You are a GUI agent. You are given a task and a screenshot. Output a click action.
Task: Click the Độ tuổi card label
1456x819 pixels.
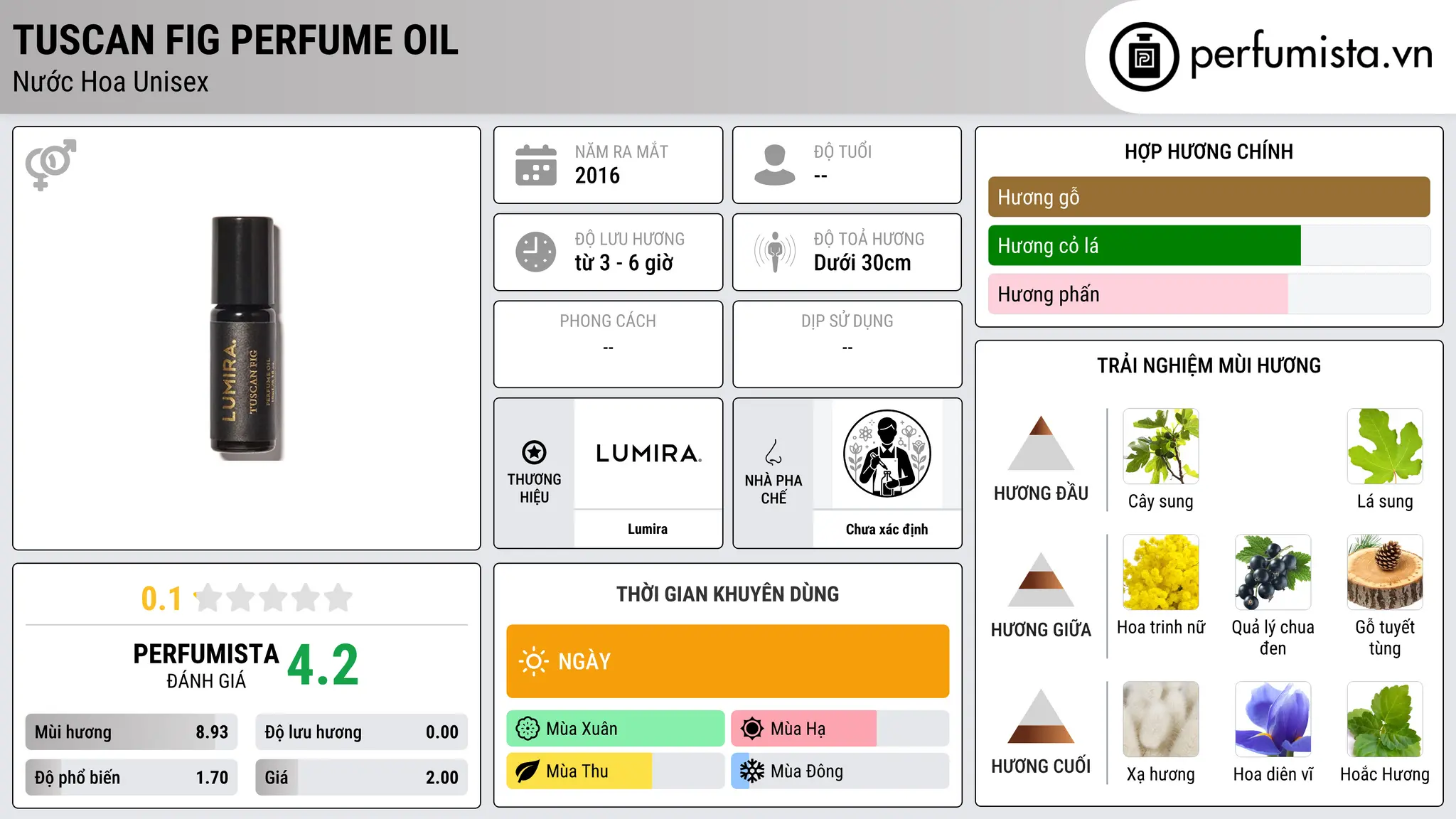click(842, 151)
